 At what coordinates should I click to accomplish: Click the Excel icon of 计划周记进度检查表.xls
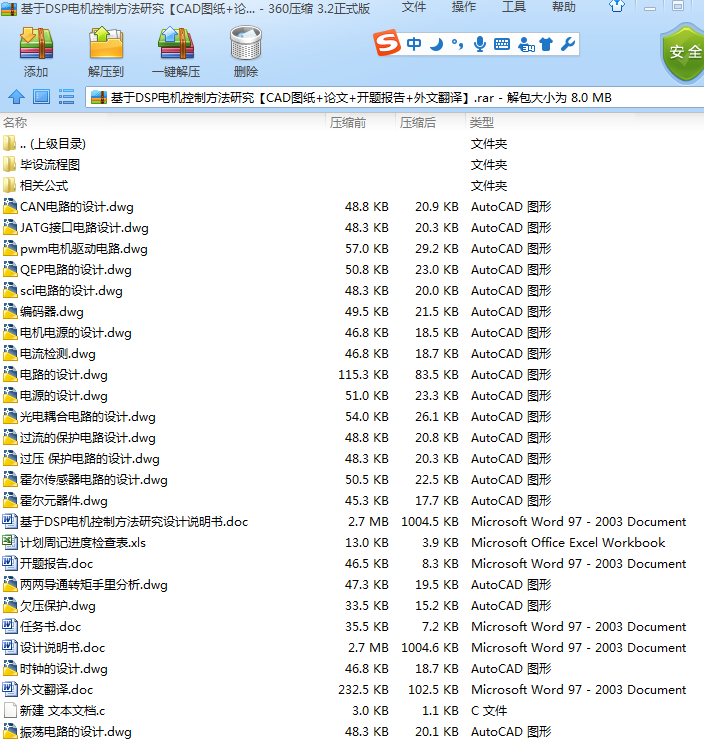point(10,542)
